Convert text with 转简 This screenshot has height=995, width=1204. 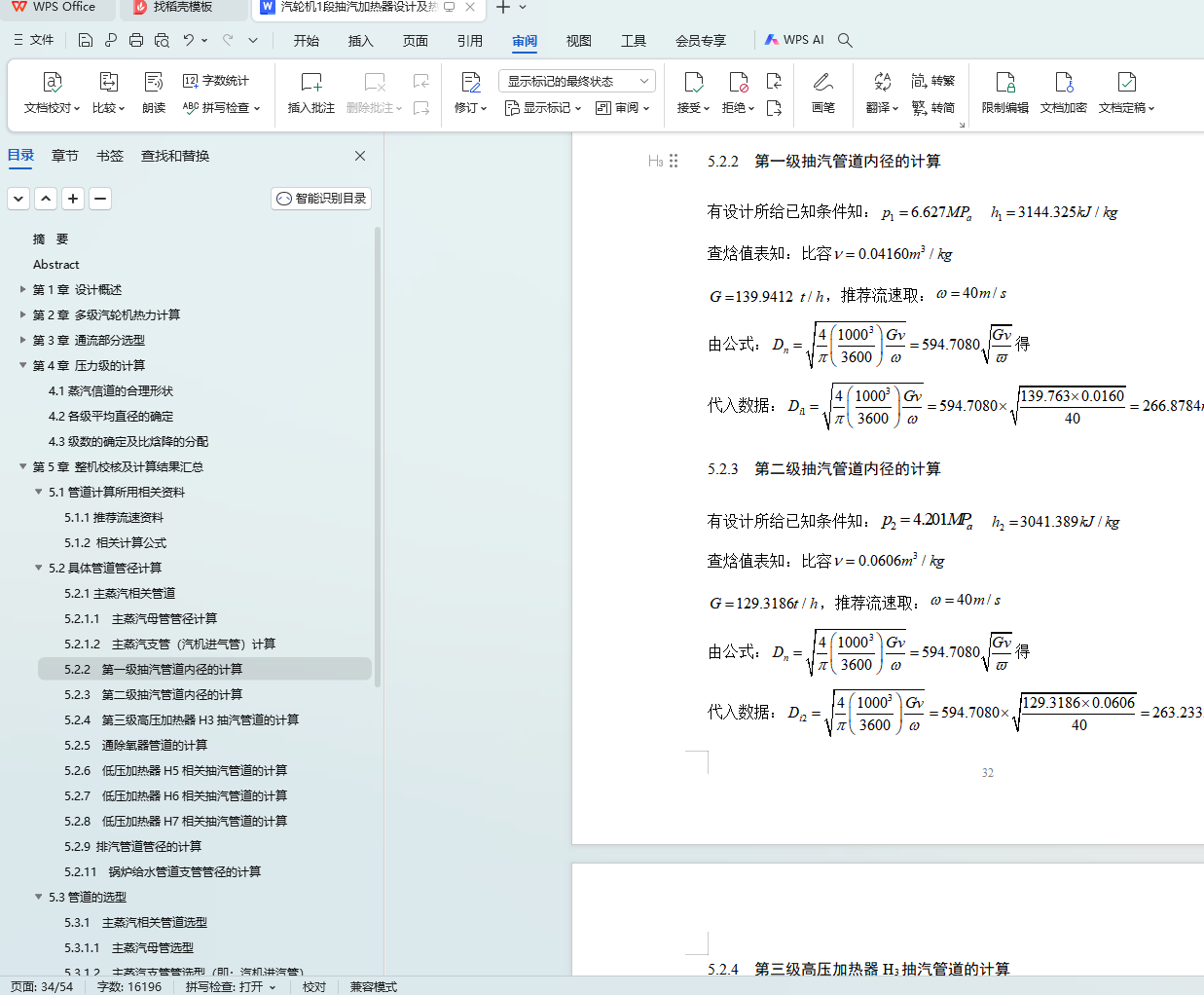click(x=933, y=108)
